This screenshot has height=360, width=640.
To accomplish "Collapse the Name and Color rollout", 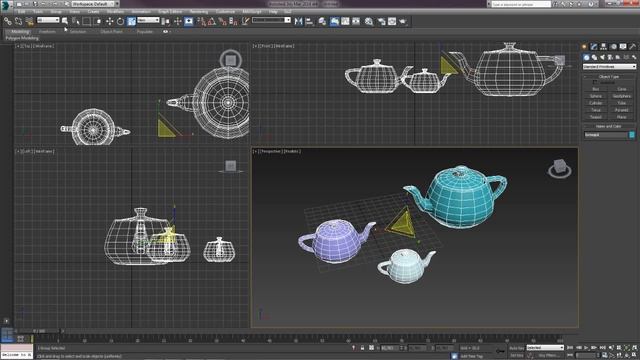I will click(x=609, y=127).
